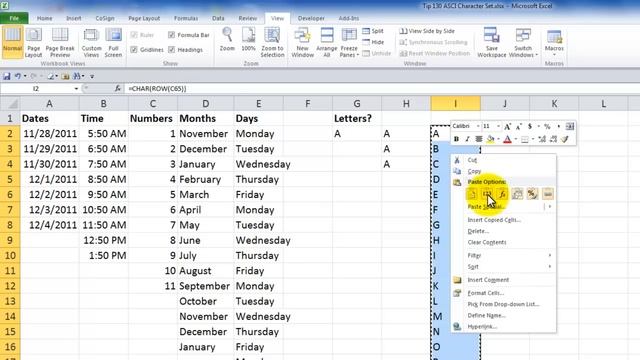Choose Paste Values option icon
This screenshot has height=360, width=640.
487,194
